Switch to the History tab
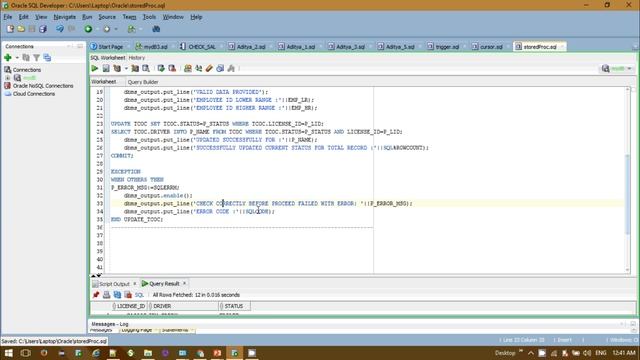Screen dimensions: 640x360 (137, 58)
